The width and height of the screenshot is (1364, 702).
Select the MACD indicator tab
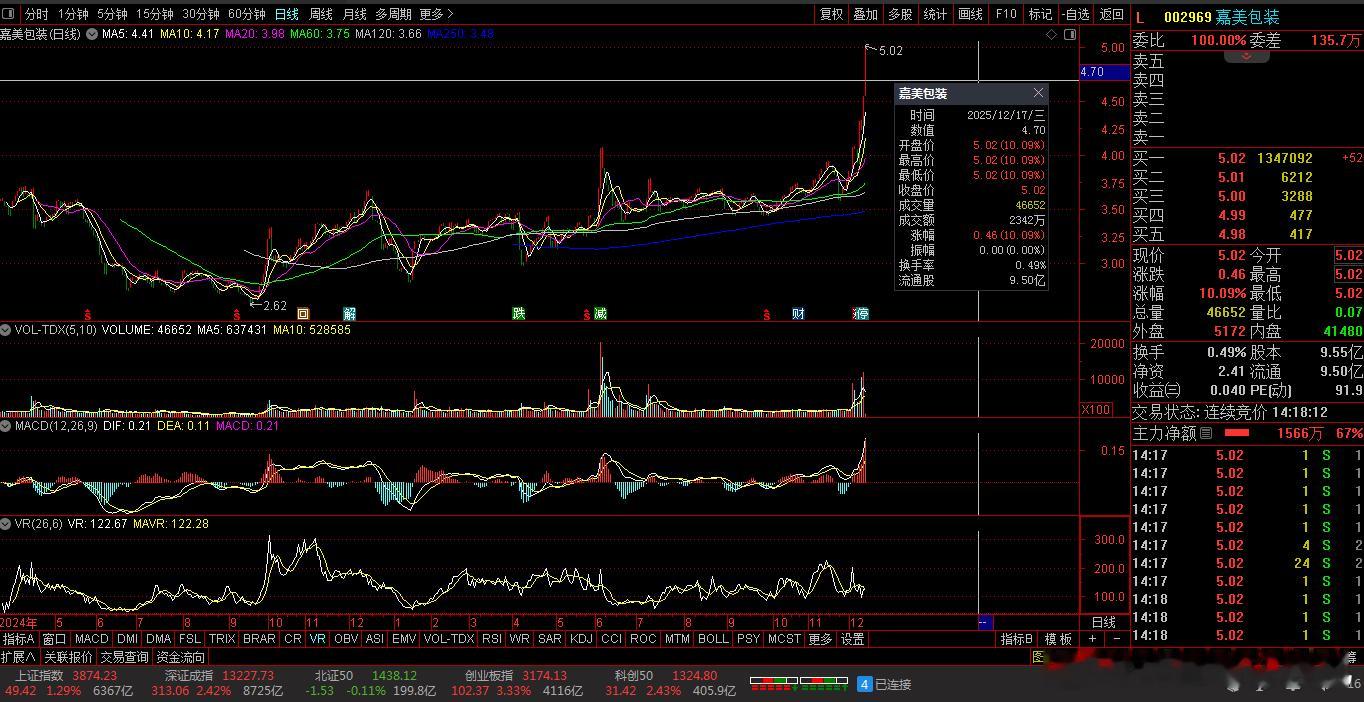pyautogui.click(x=91, y=639)
